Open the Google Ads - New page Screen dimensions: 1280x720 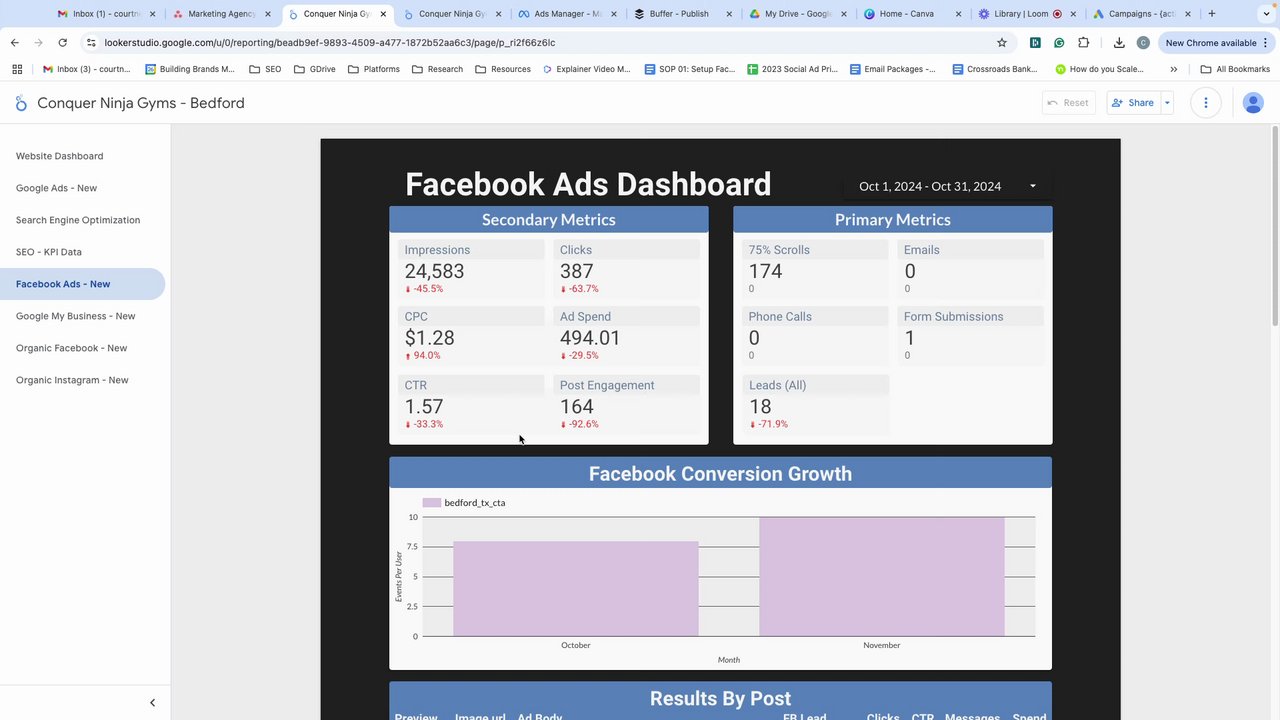point(56,188)
